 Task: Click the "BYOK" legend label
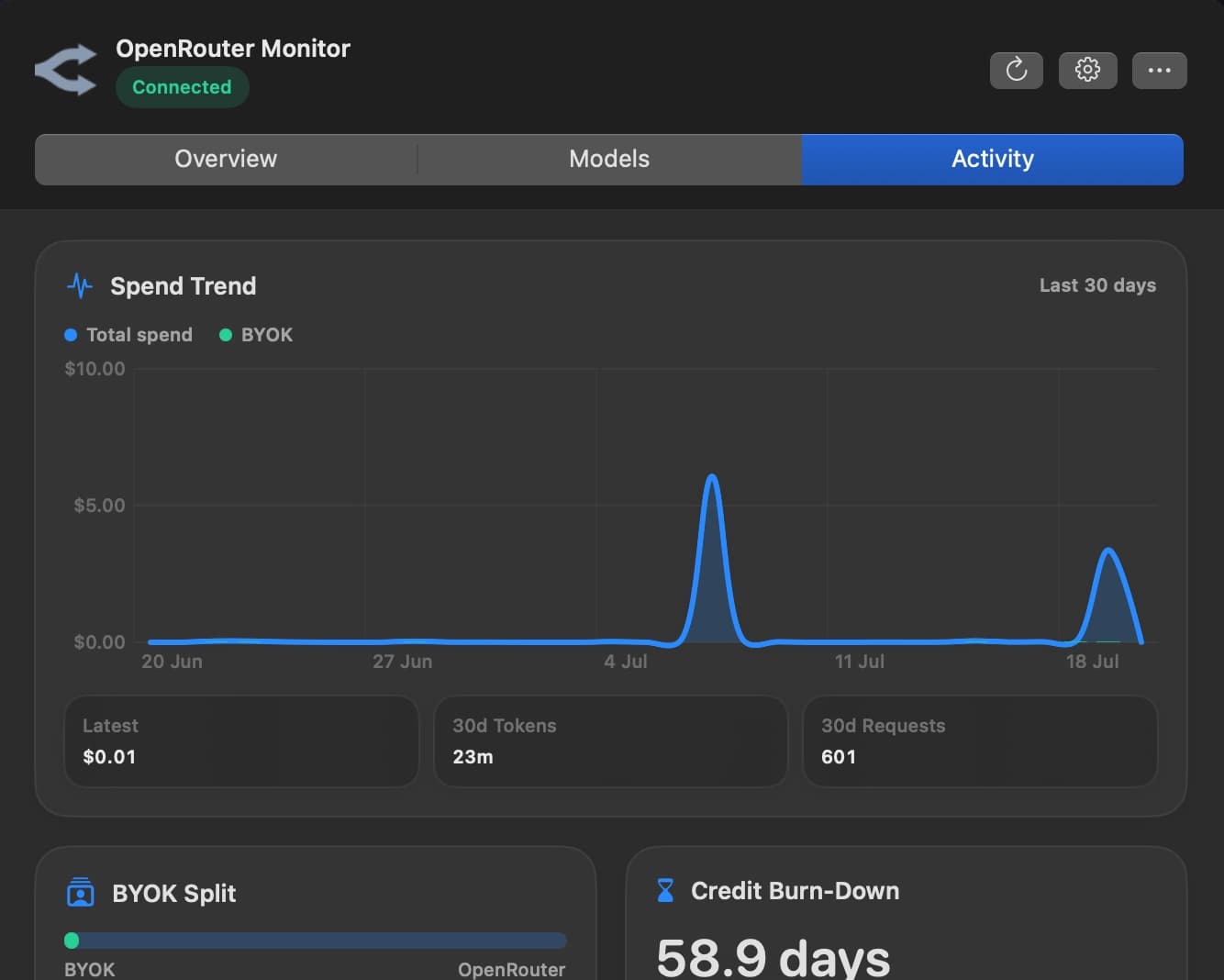coord(267,335)
